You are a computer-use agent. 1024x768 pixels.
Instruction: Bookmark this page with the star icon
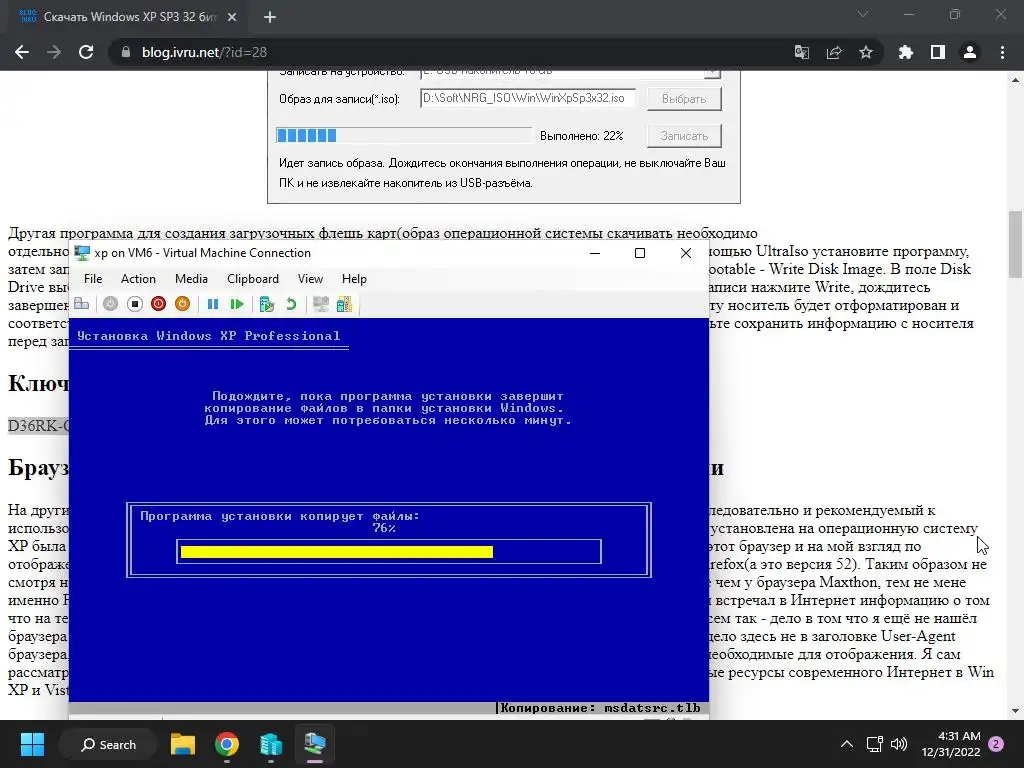865,52
